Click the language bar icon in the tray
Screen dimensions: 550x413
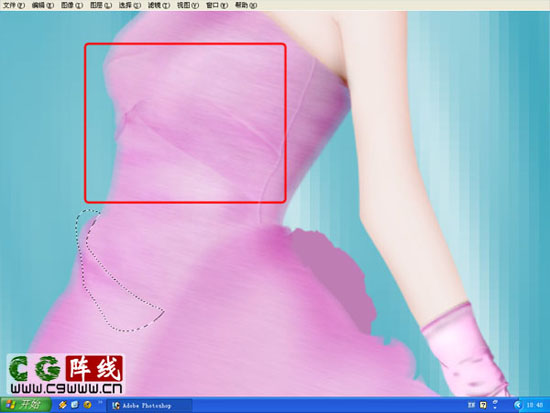click(x=471, y=405)
